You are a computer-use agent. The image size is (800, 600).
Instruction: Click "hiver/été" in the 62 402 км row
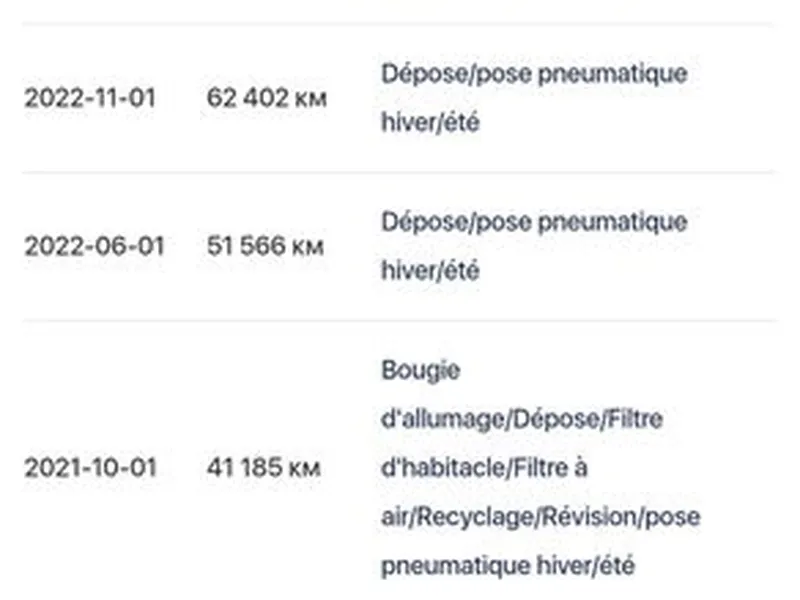429,124
